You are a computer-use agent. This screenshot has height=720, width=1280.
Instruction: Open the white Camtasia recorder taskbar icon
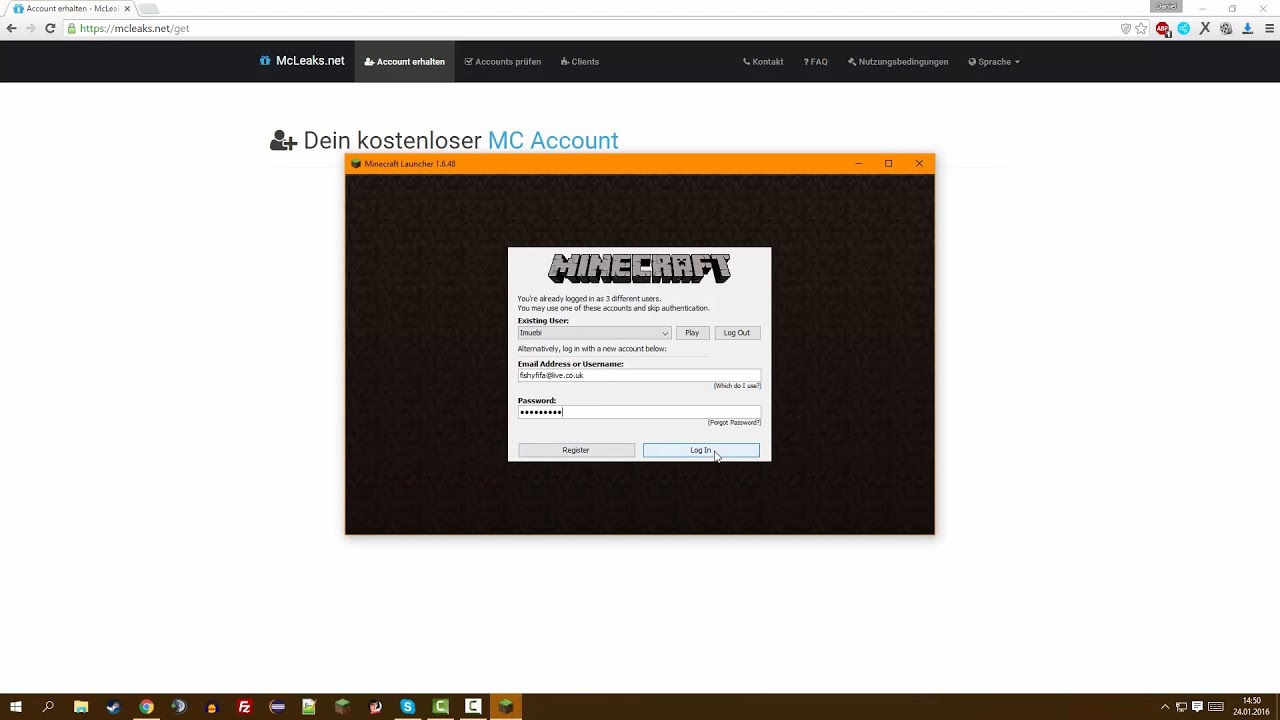[473, 707]
